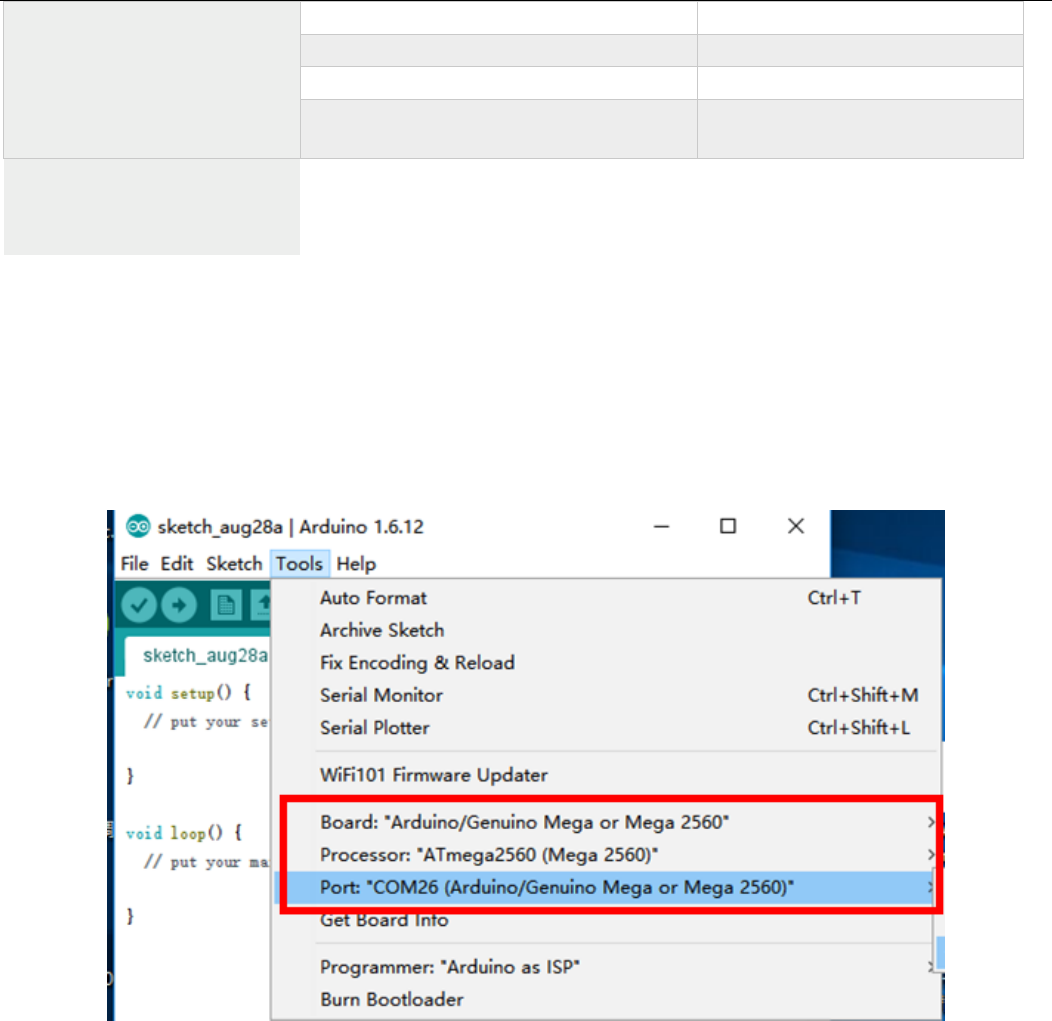Open the Sketch menu
This screenshot has width=1052, height=1021.
point(234,563)
